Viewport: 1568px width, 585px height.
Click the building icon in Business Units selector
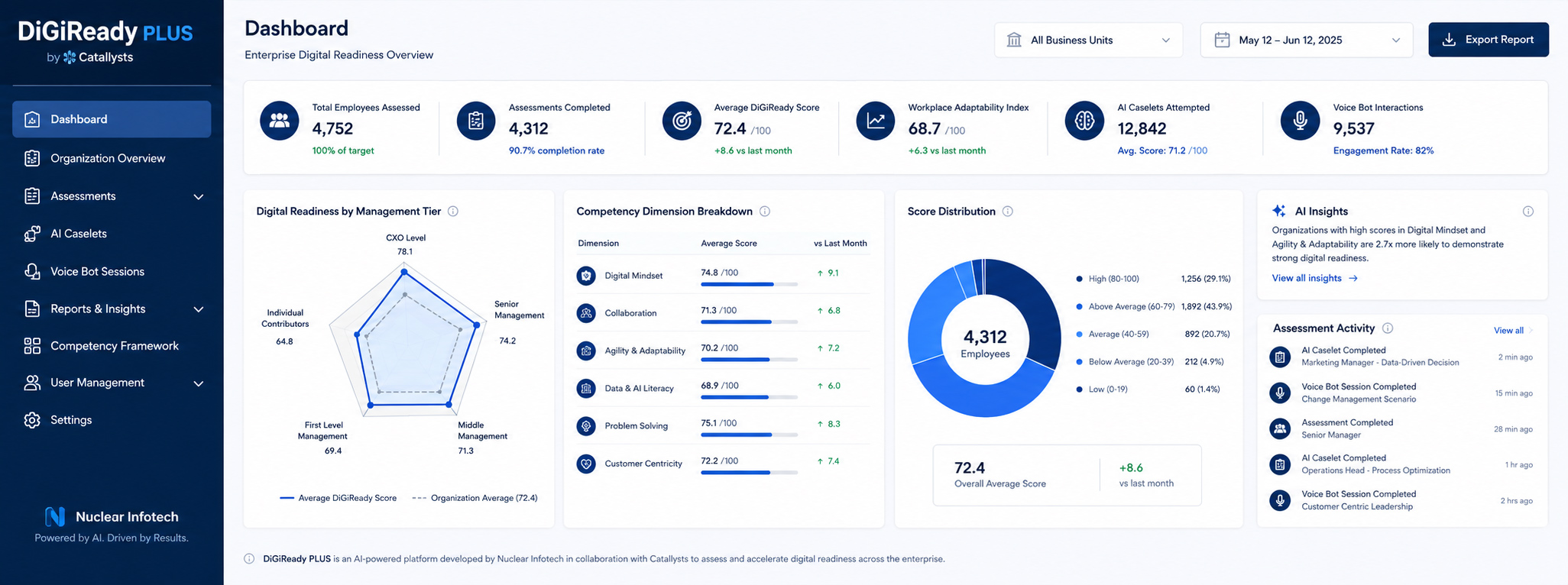coord(1014,40)
